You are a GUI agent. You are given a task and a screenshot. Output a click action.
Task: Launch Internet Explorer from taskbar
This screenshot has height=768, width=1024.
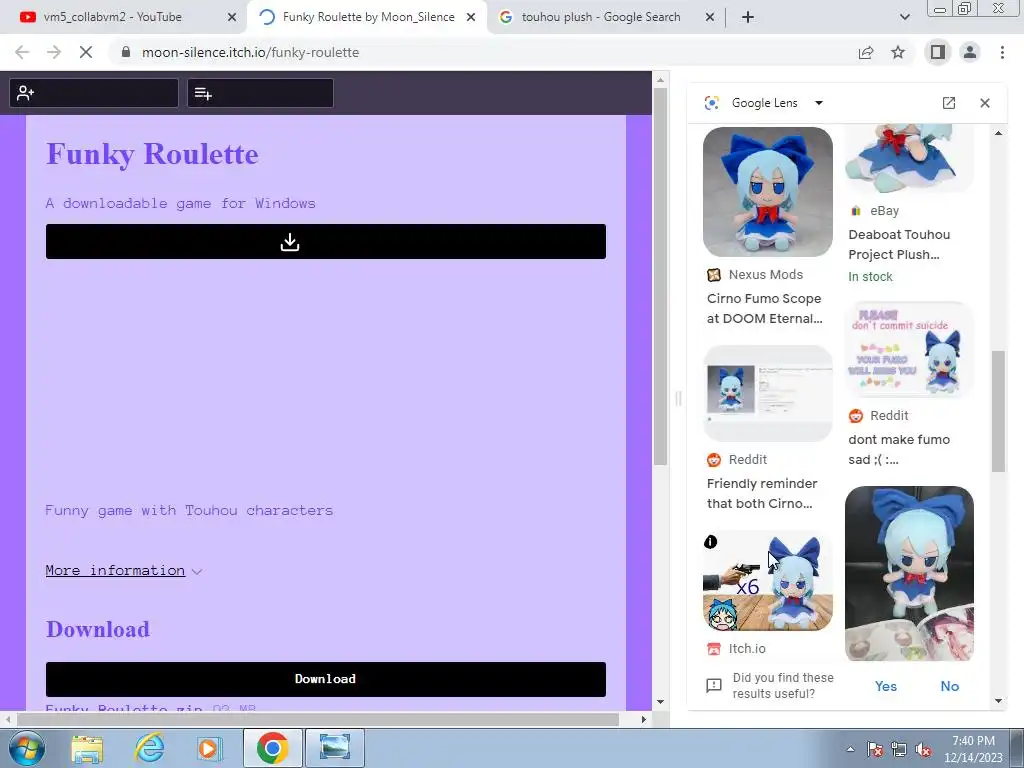[149, 748]
